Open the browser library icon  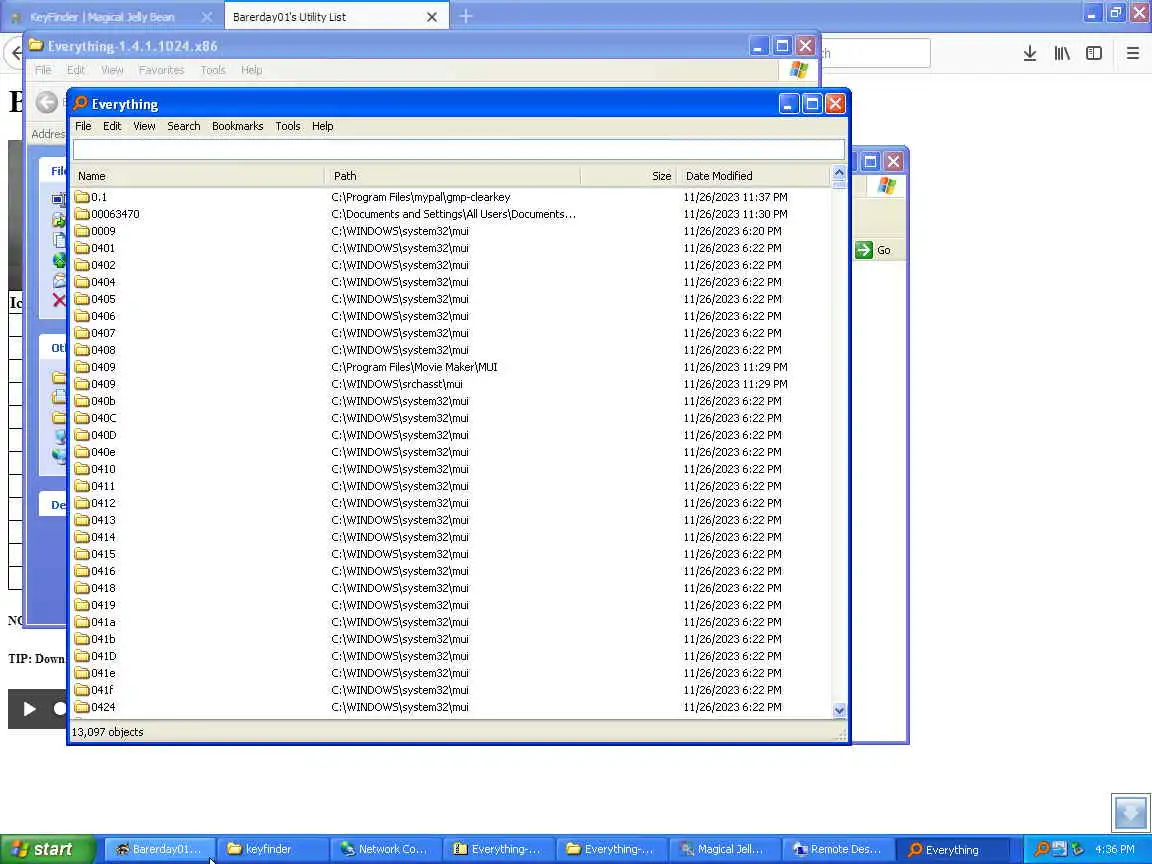tap(1062, 53)
